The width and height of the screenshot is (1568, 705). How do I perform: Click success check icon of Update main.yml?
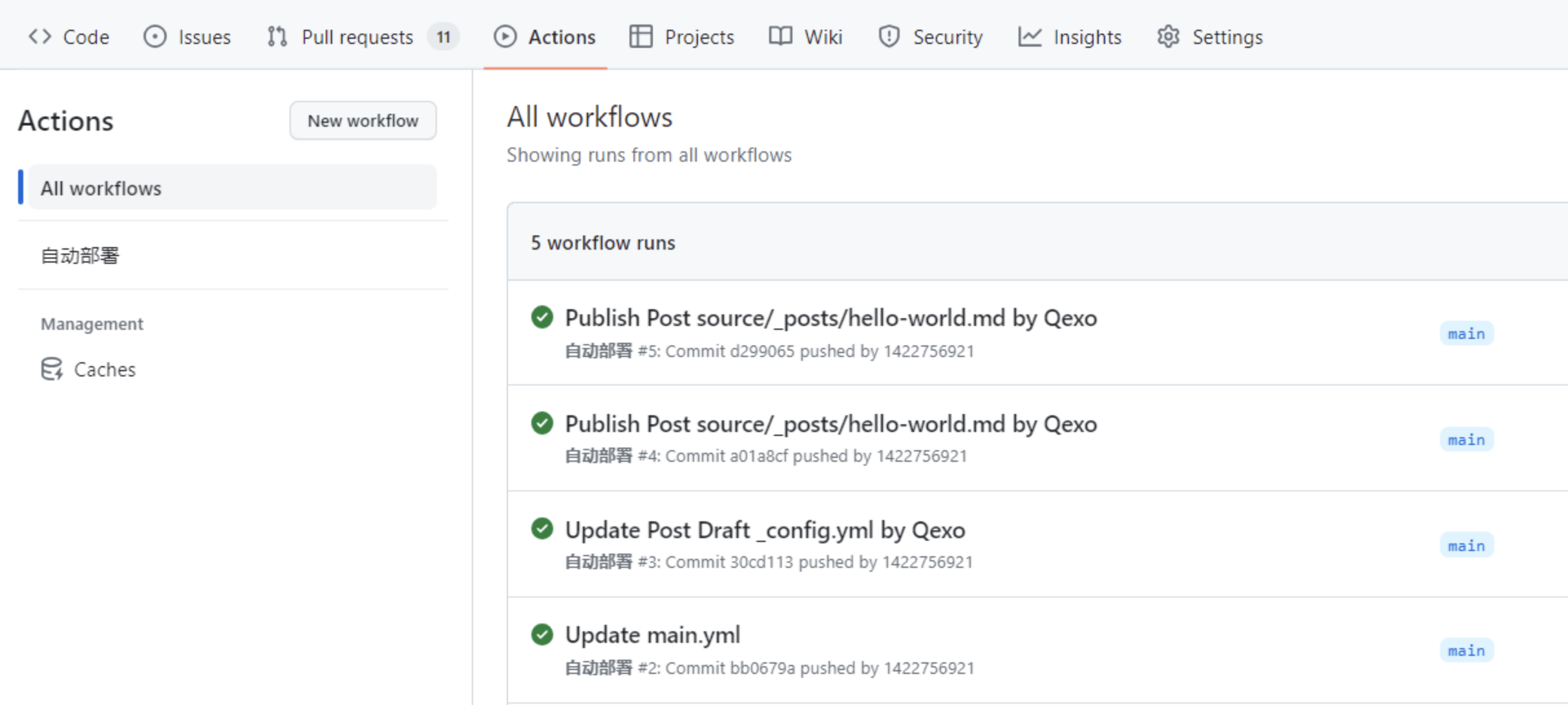pyautogui.click(x=542, y=634)
